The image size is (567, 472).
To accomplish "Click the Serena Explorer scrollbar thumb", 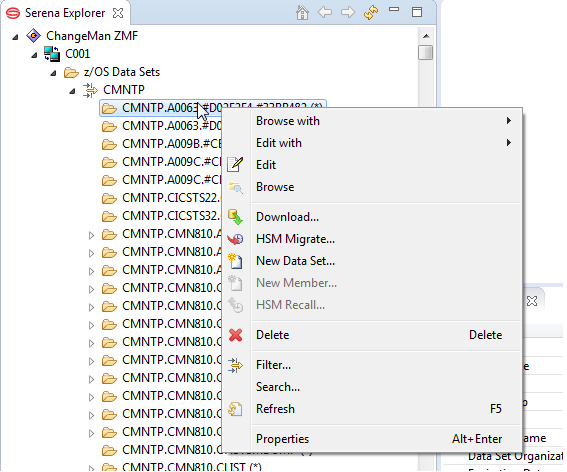I will pos(426,52).
